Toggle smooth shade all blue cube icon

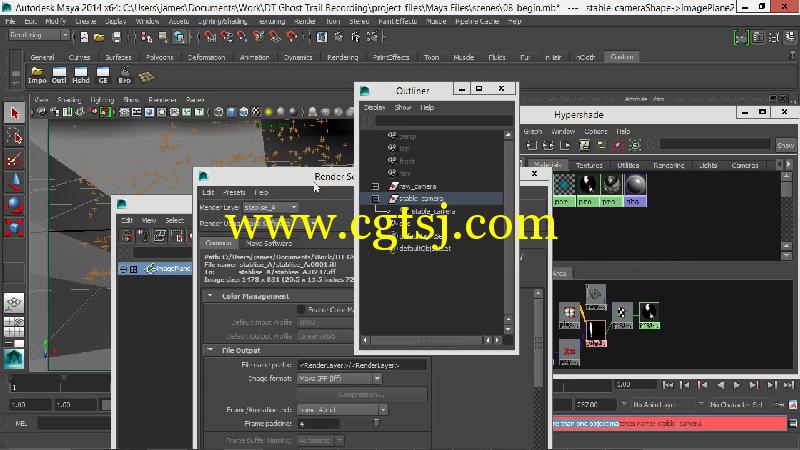coord(231,112)
